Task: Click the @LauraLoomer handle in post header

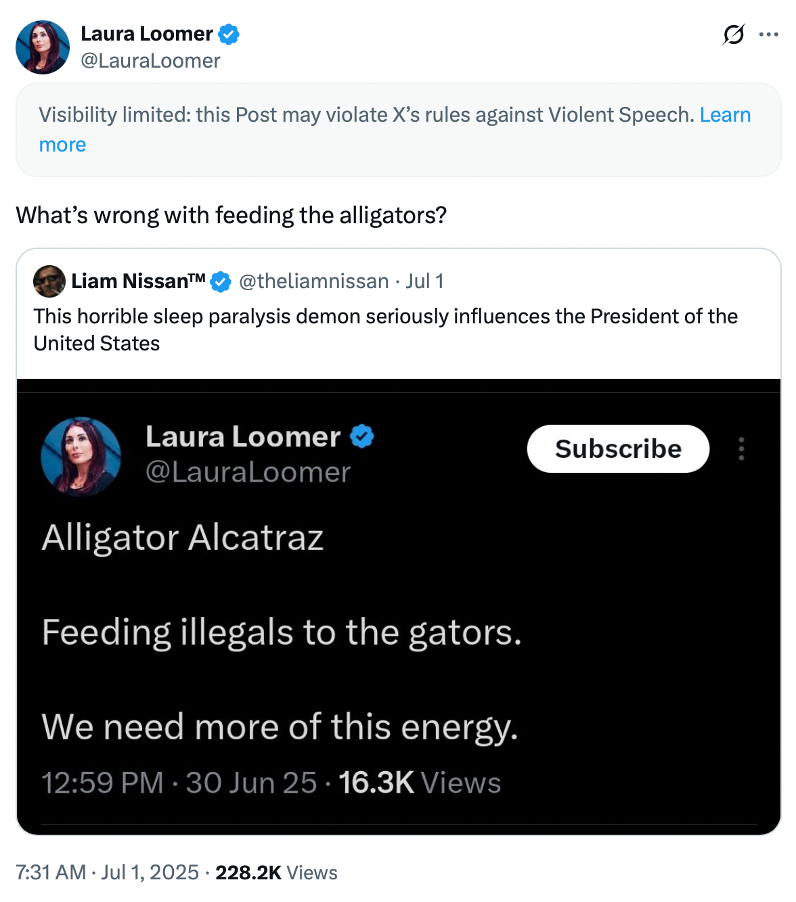Action: (150, 61)
